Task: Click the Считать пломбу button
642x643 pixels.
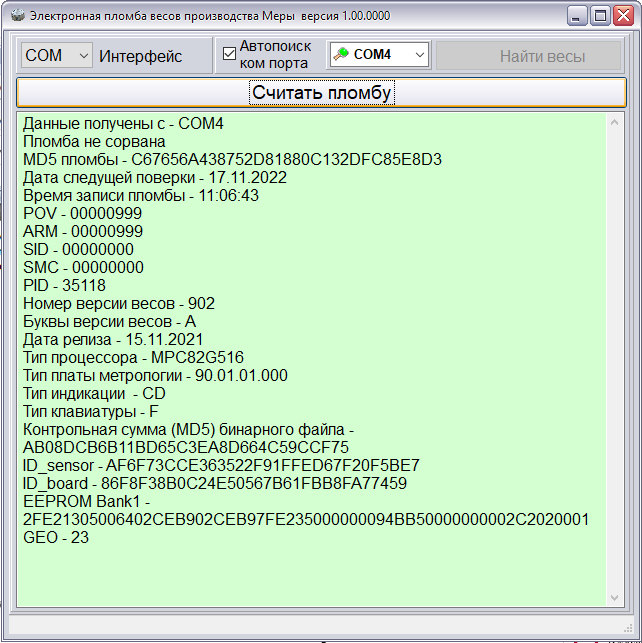Action: [321, 93]
